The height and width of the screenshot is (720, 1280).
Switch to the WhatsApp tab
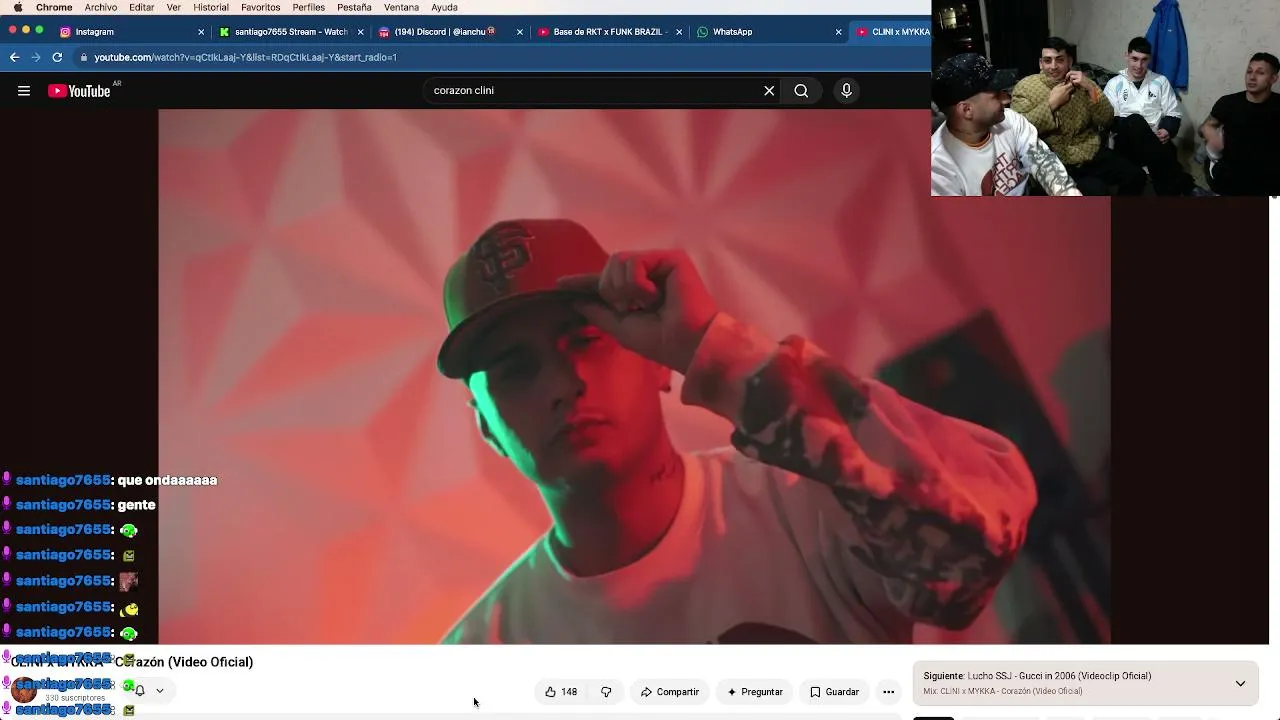(768, 32)
